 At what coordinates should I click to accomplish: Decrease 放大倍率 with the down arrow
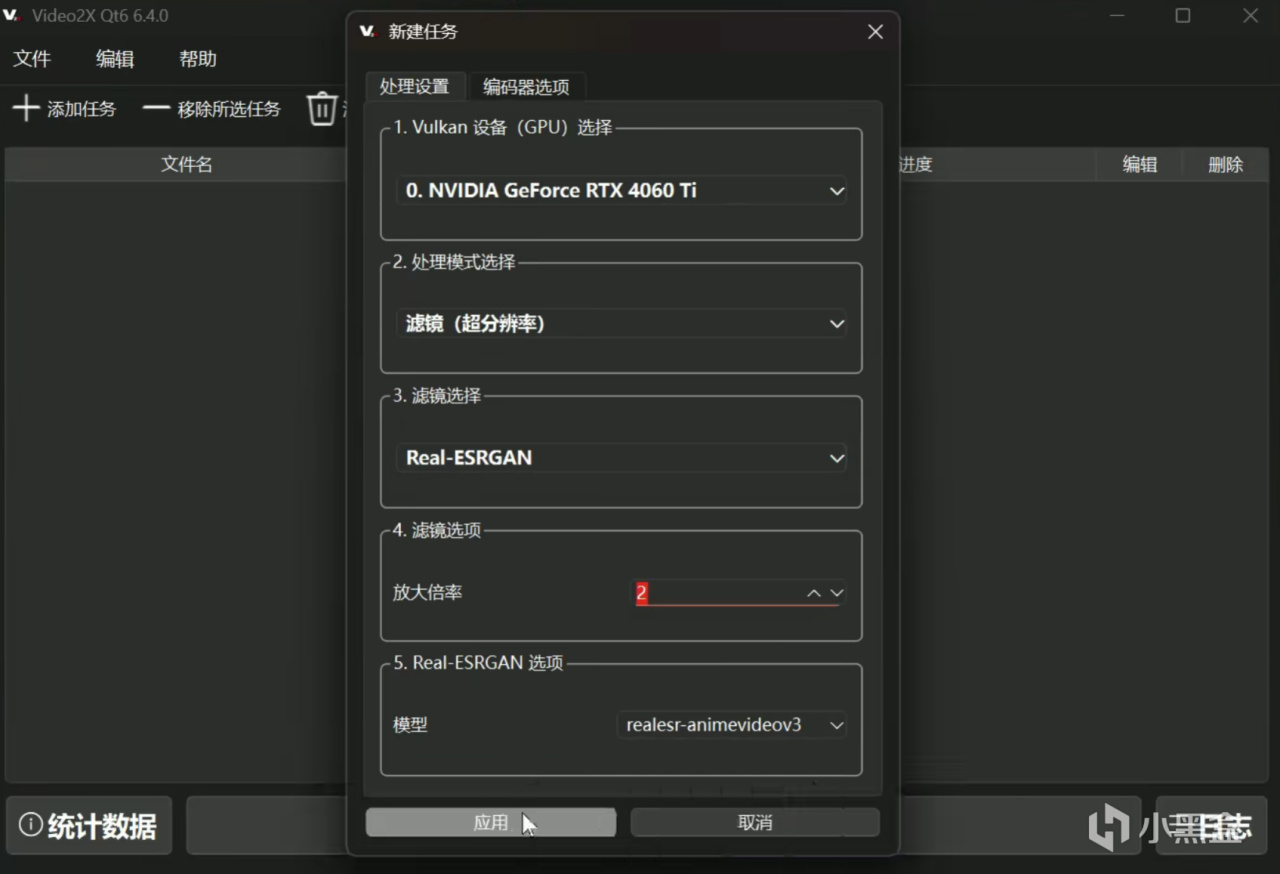point(837,593)
